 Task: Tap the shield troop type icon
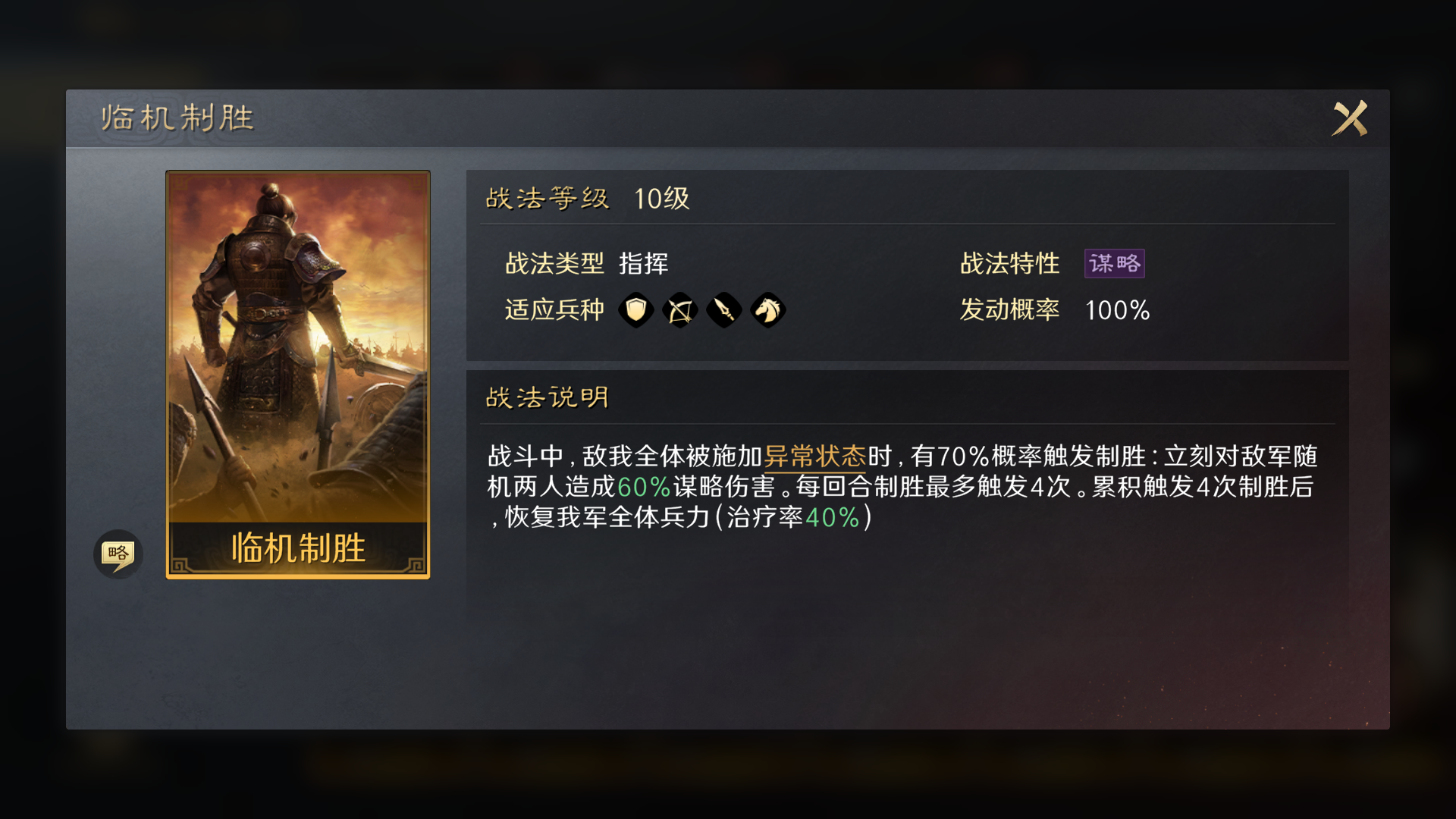(636, 309)
